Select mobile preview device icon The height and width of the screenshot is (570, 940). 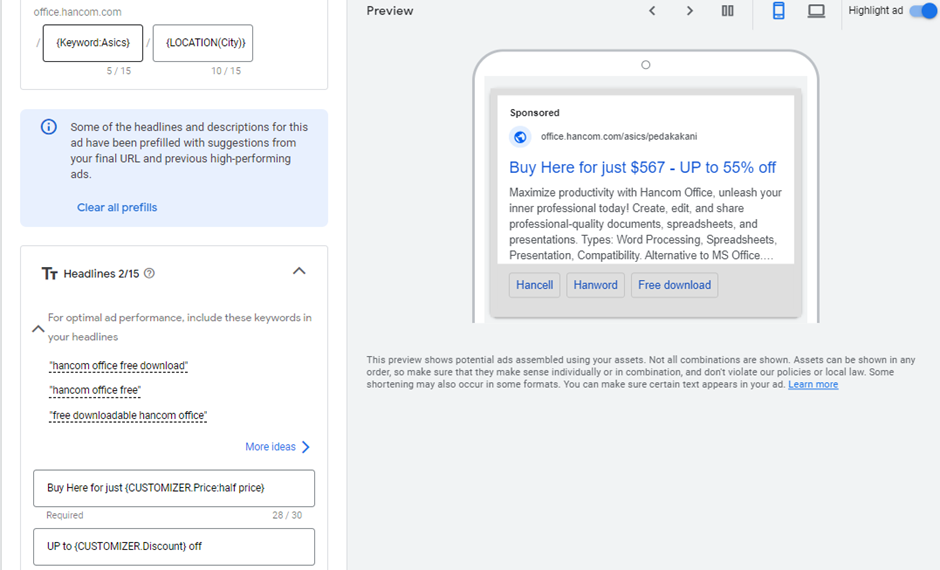coord(778,11)
